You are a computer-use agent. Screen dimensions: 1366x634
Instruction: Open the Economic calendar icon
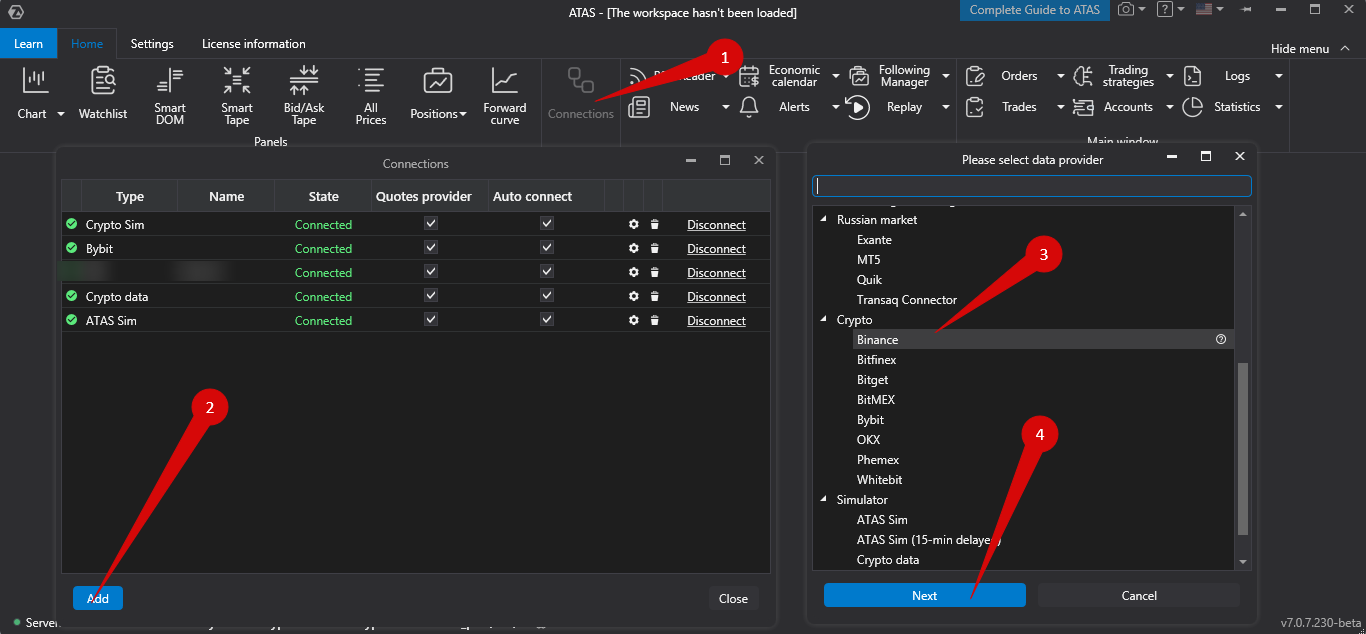[749, 76]
